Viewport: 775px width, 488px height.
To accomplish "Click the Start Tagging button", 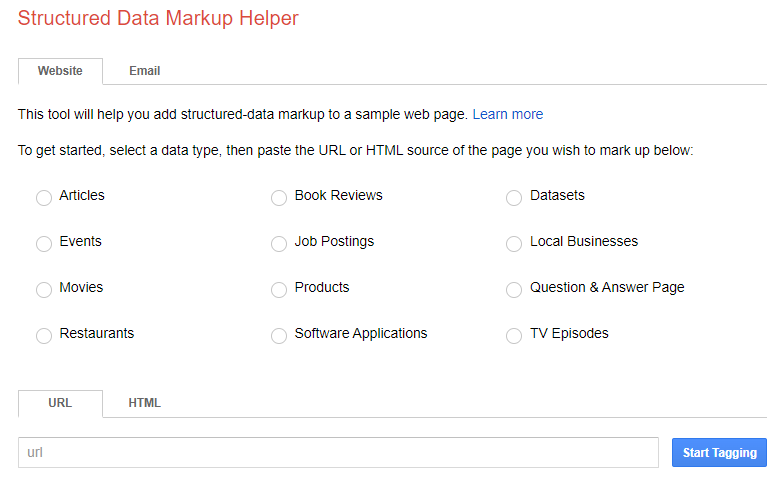I will pos(719,452).
